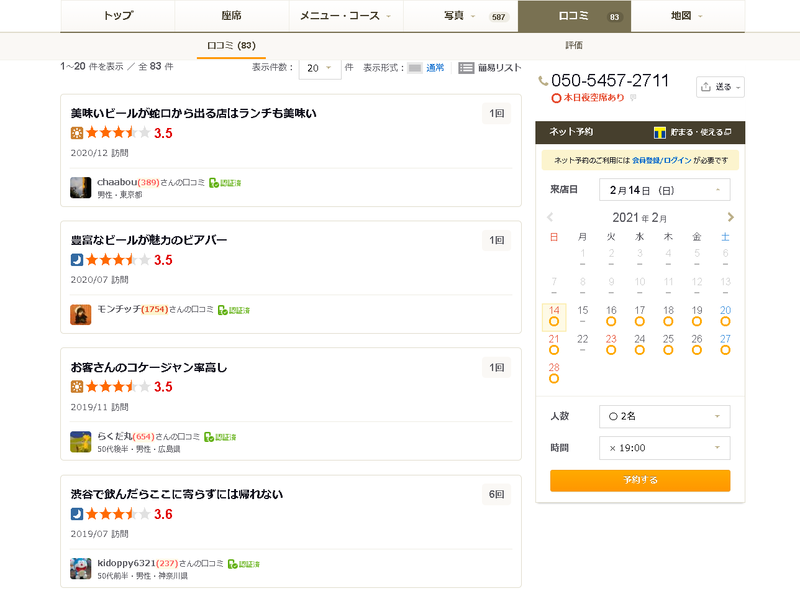Click the 2020/12 訪問 visit date
Image resolution: width=800 pixels, height=596 pixels.
tap(99, 153)
